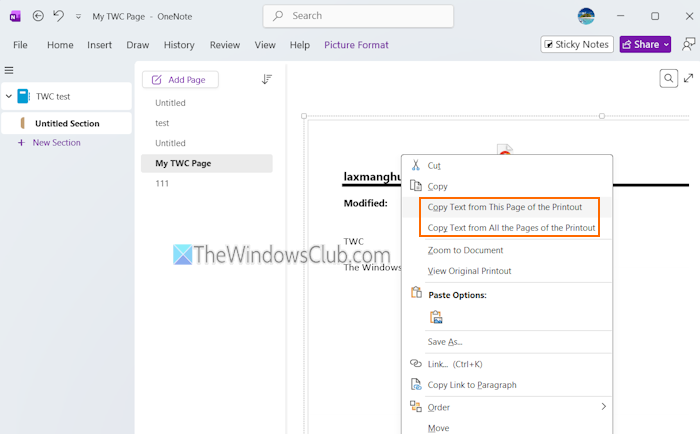This screenshot has height=434, width=700.
Task: Toggle the navigation pane hamburger icon
Action: point(9,70)
